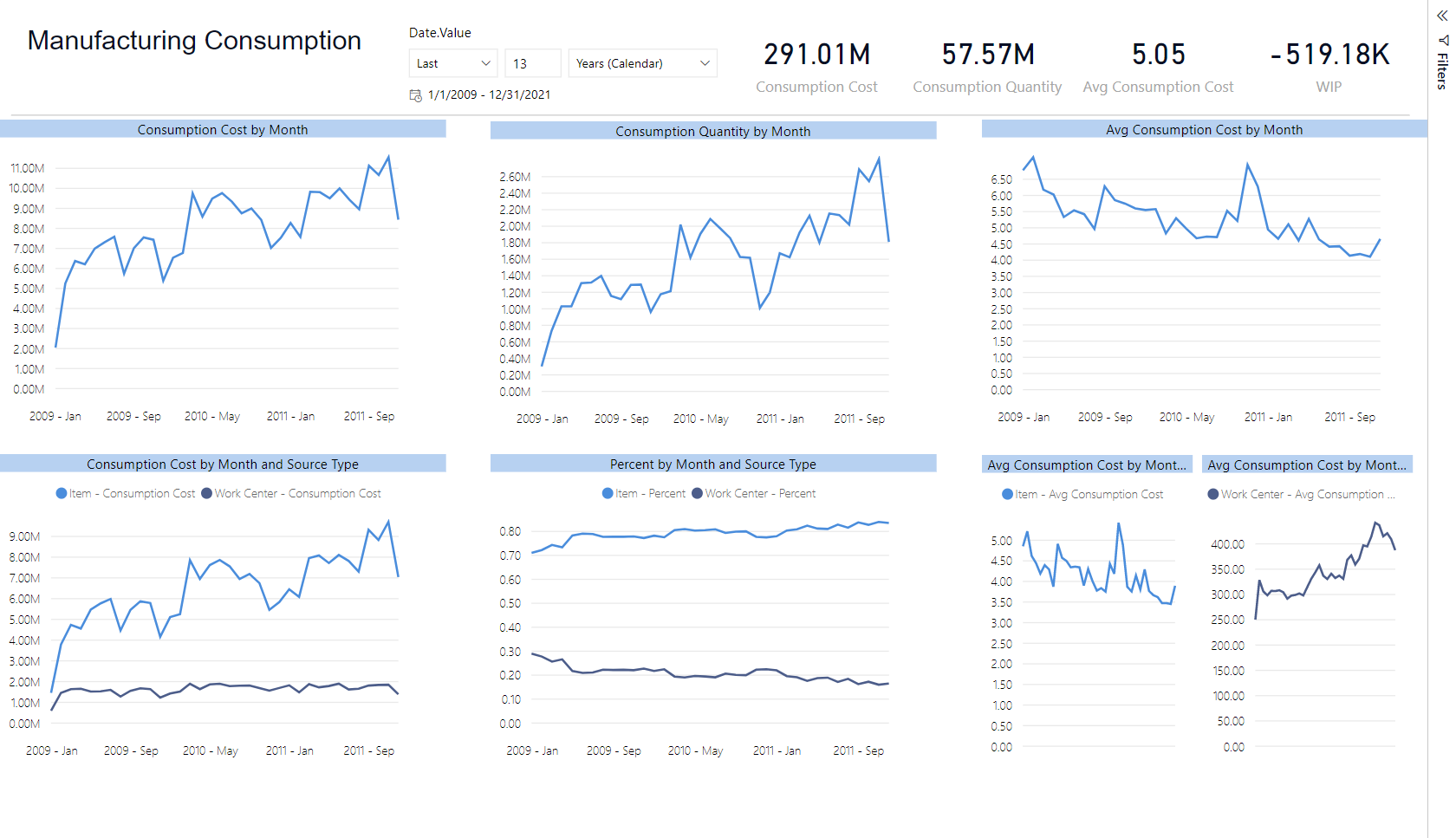Click the number 13 date input

533,63
